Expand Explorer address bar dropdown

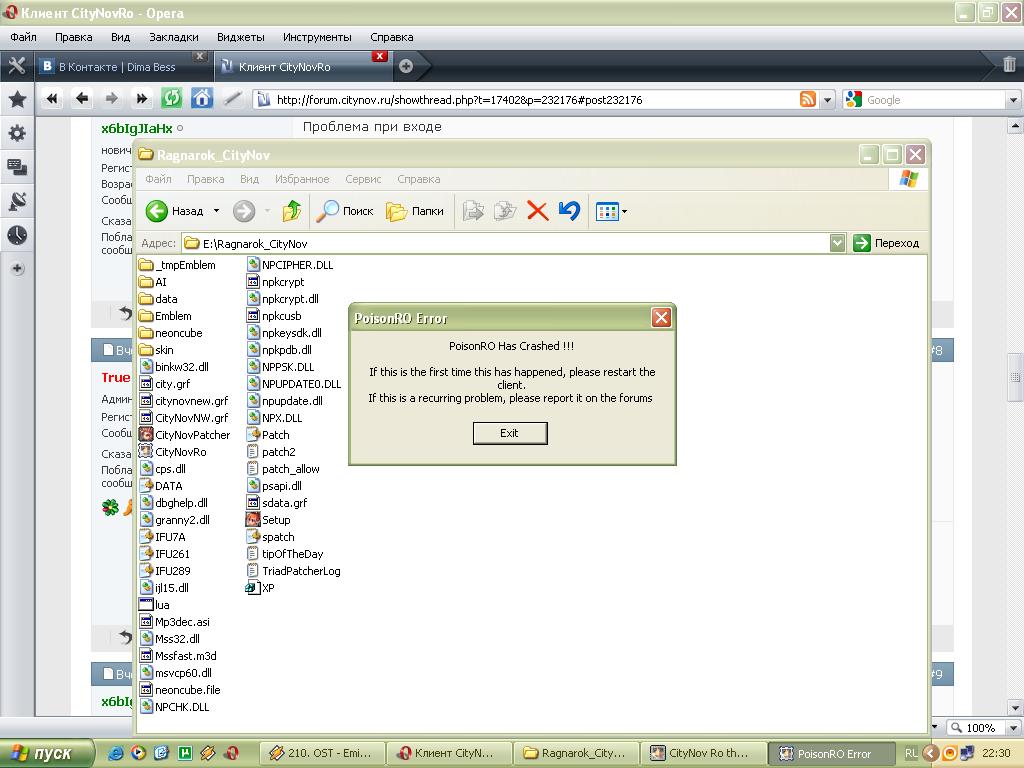(x=837, y=244)
